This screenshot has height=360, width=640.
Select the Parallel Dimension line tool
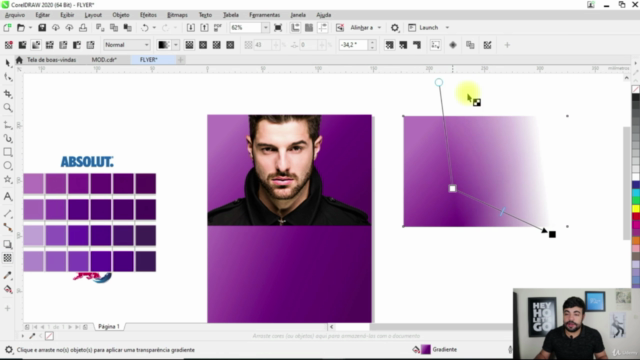point(8,214)
